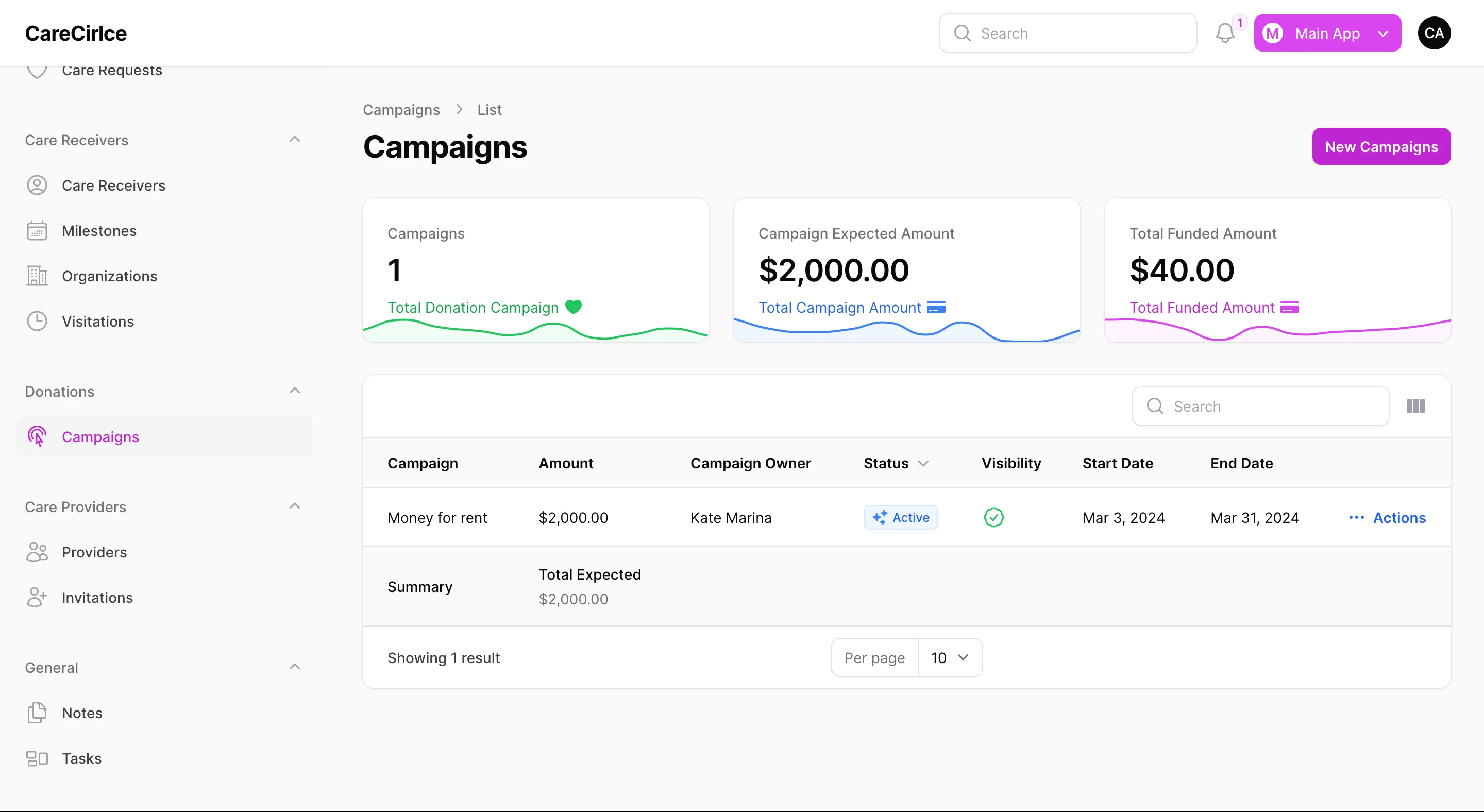Open the CA user avatar menu
Viewport: 1484px width, 812px height.
coord(1434,33)
